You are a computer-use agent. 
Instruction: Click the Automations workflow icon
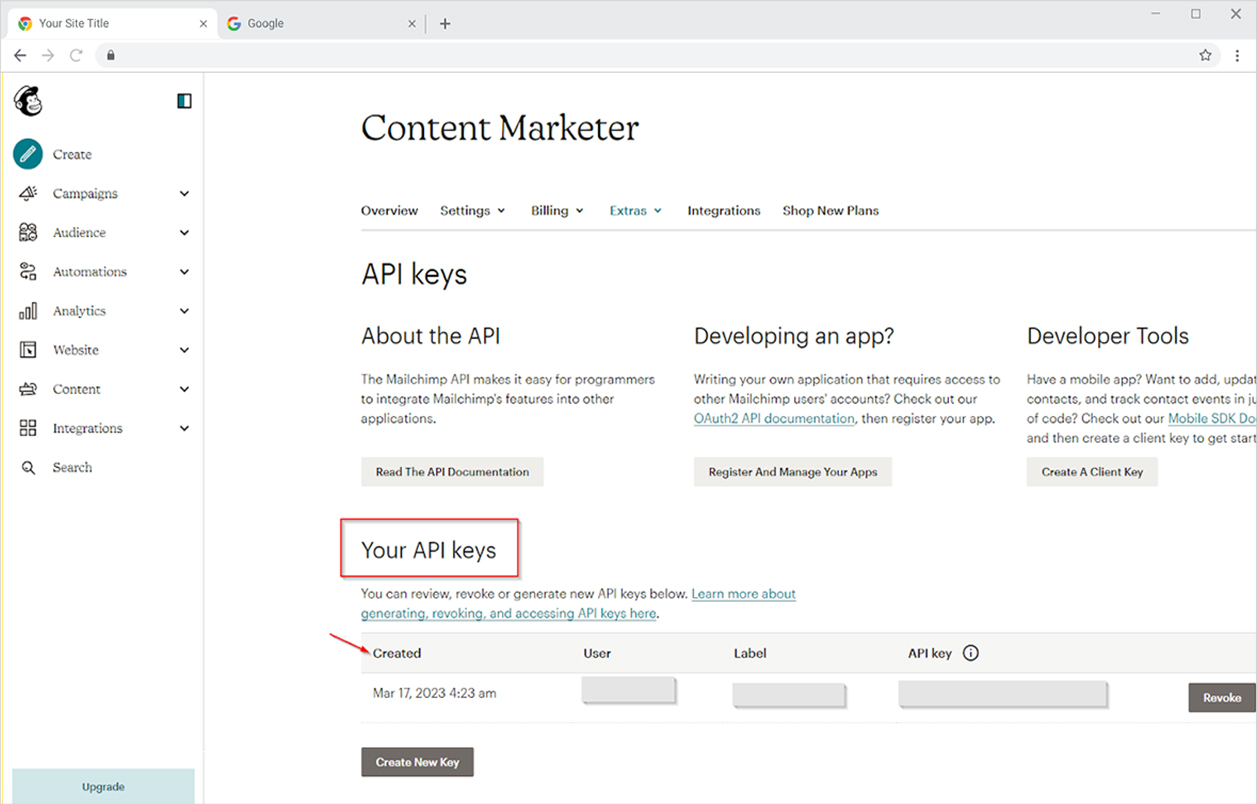pos(28,272)
